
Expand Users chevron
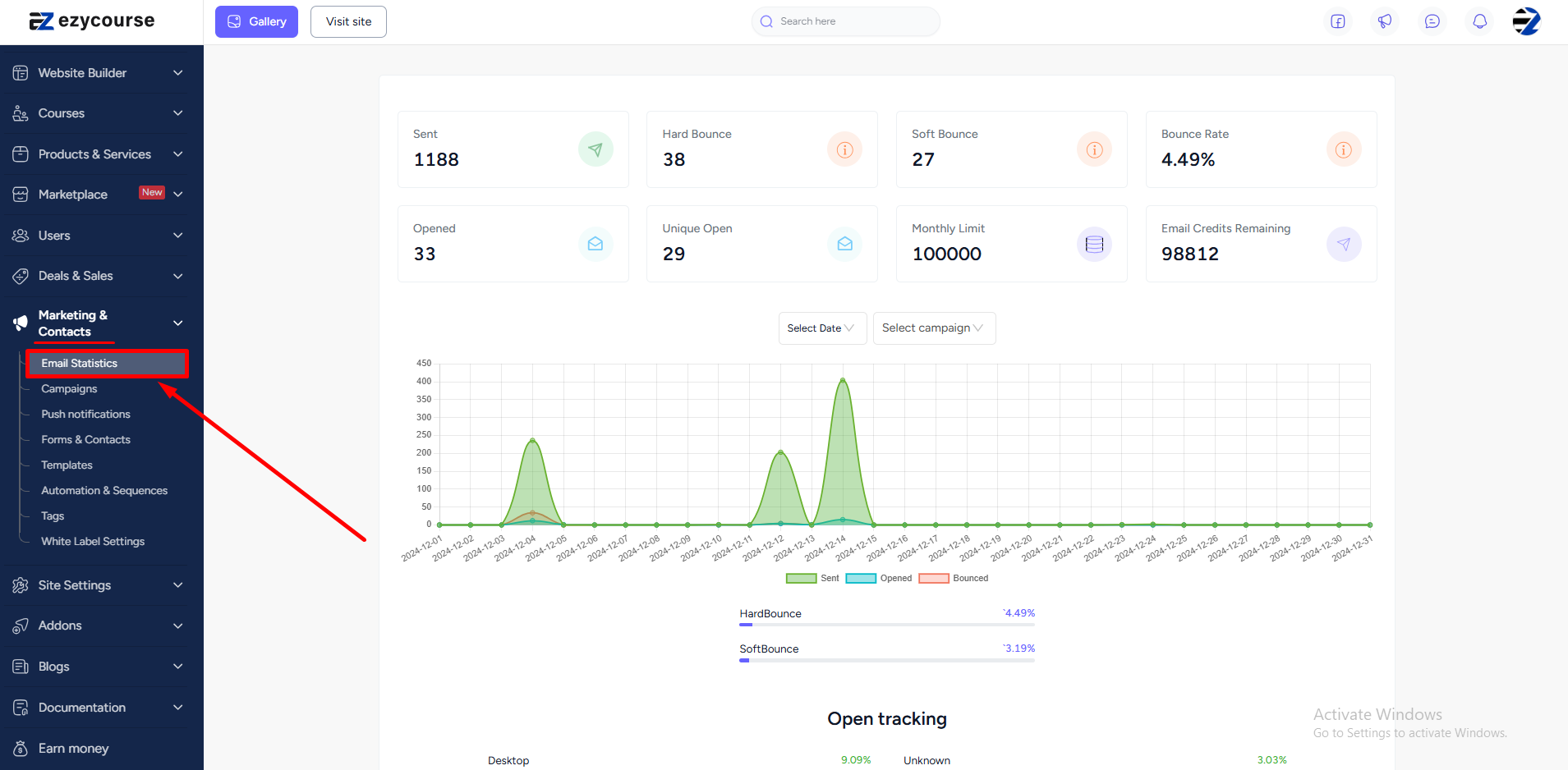pos(178,236)
